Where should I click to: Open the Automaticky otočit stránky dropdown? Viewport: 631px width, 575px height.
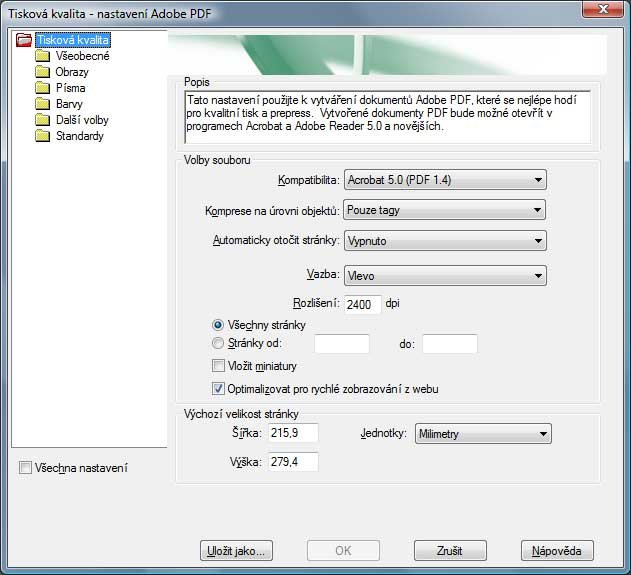click(x=444, y=241)
